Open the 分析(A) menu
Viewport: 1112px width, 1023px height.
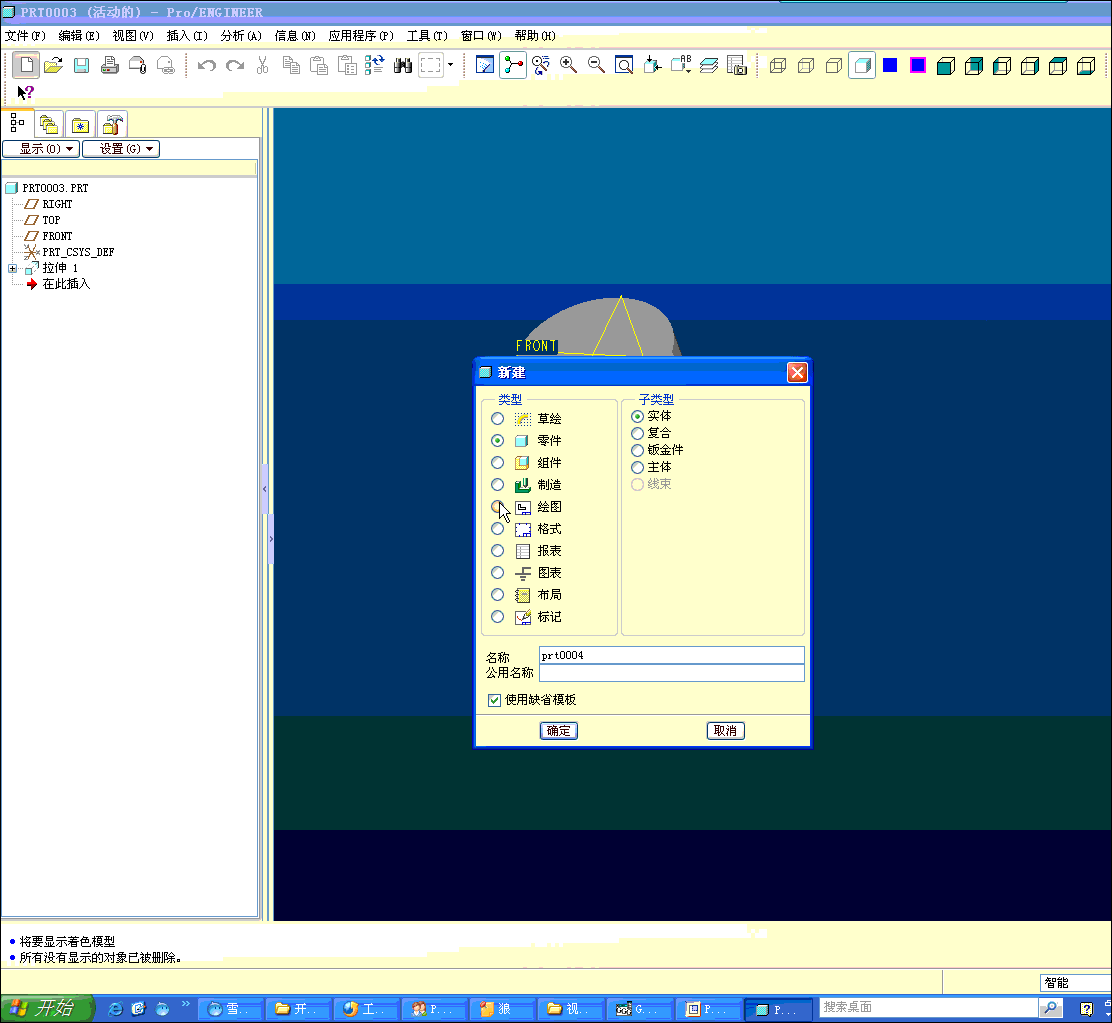coord(241,35)
